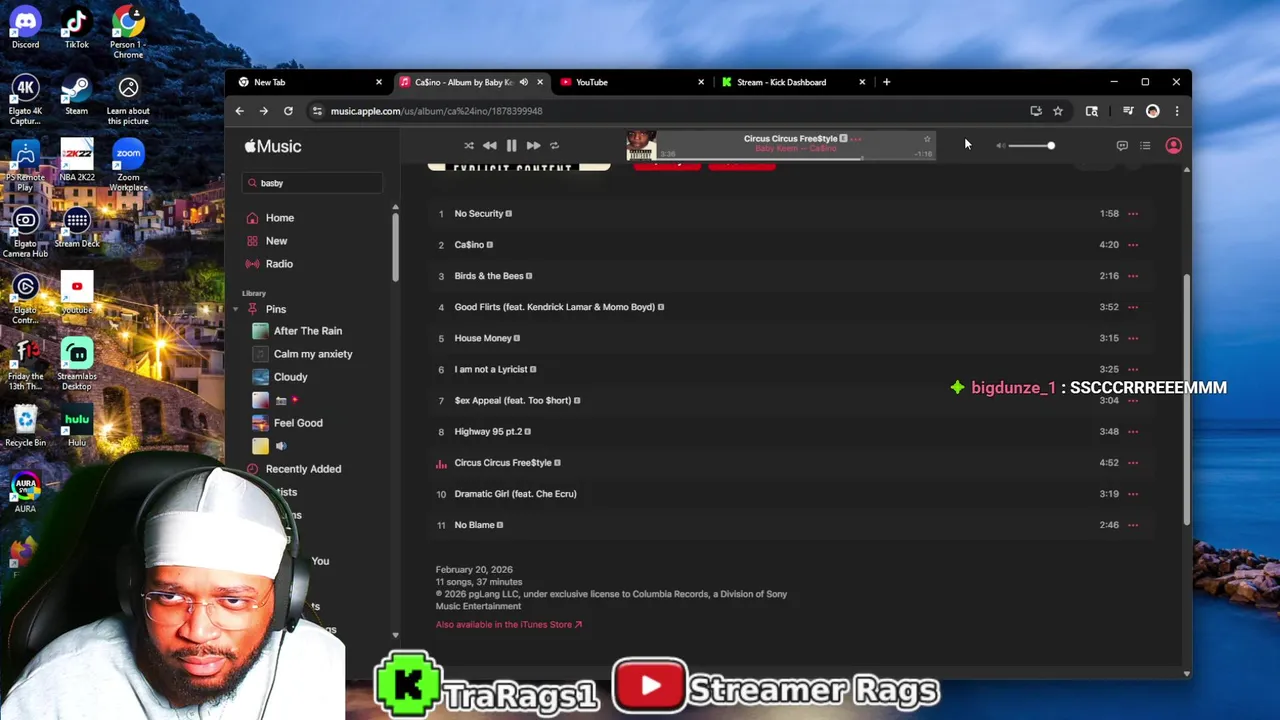This screenshot has width=1280, height=720.
Task: Open Apple Music account profile icon
Action: [1173, 146]
